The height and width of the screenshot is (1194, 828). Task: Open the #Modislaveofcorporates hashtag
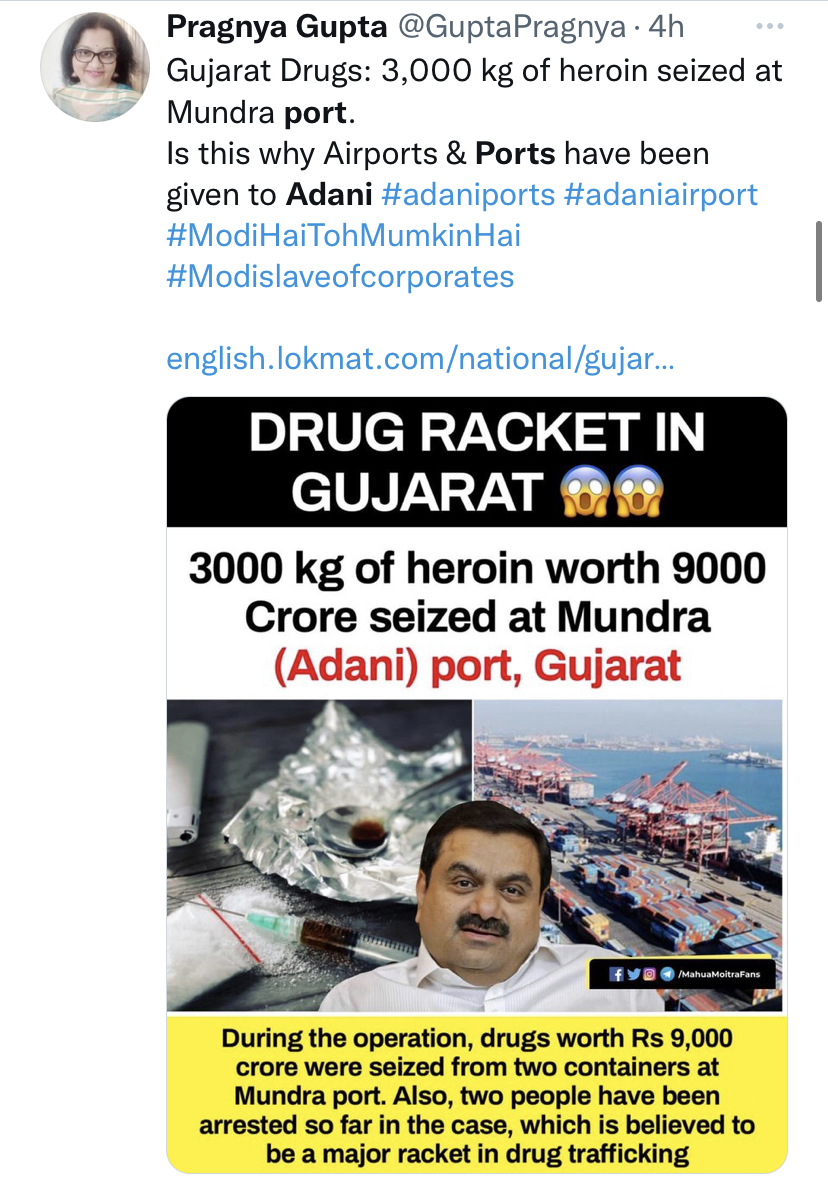click(x=340, y=276)
